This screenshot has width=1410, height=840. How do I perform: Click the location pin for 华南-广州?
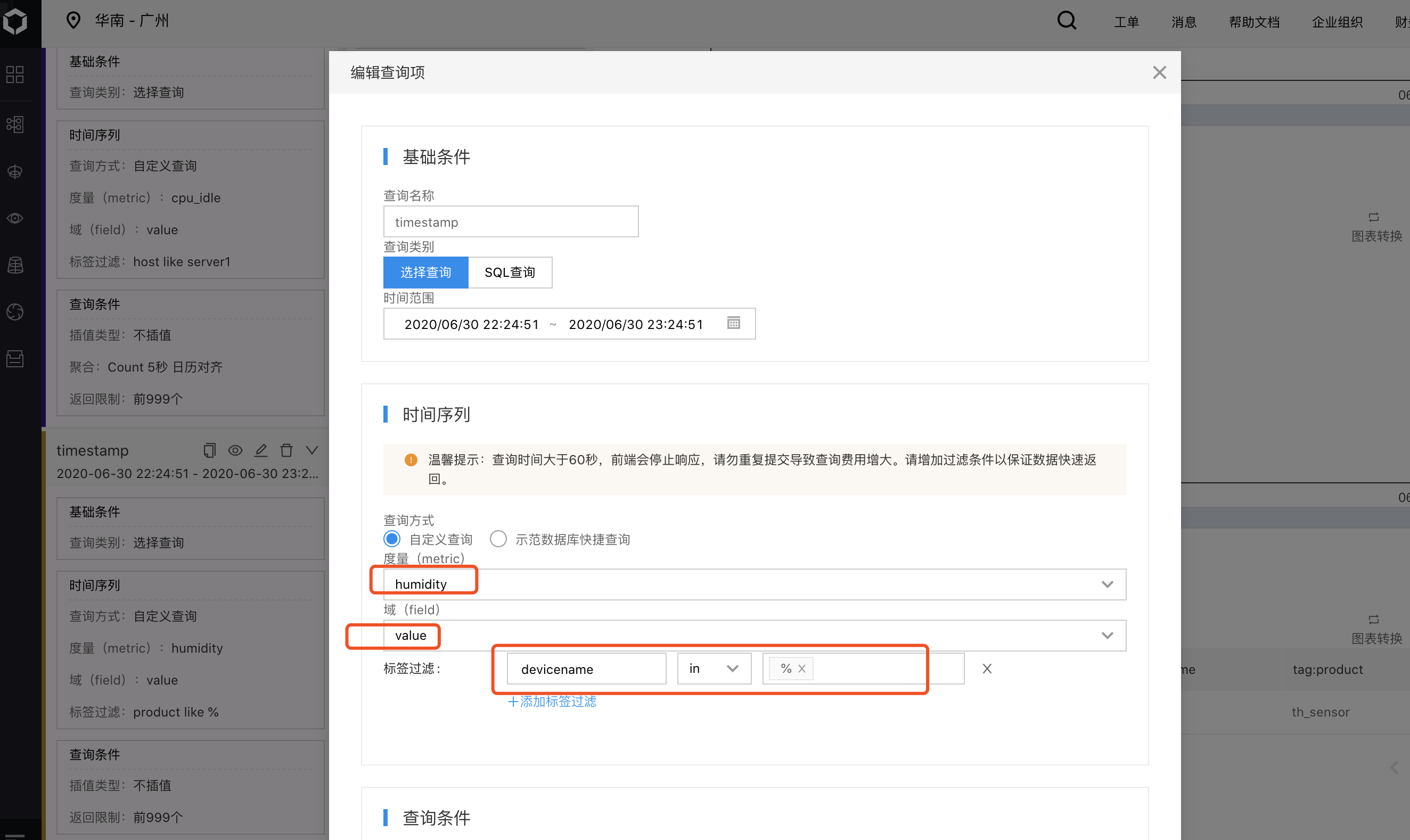coord(73,20)
